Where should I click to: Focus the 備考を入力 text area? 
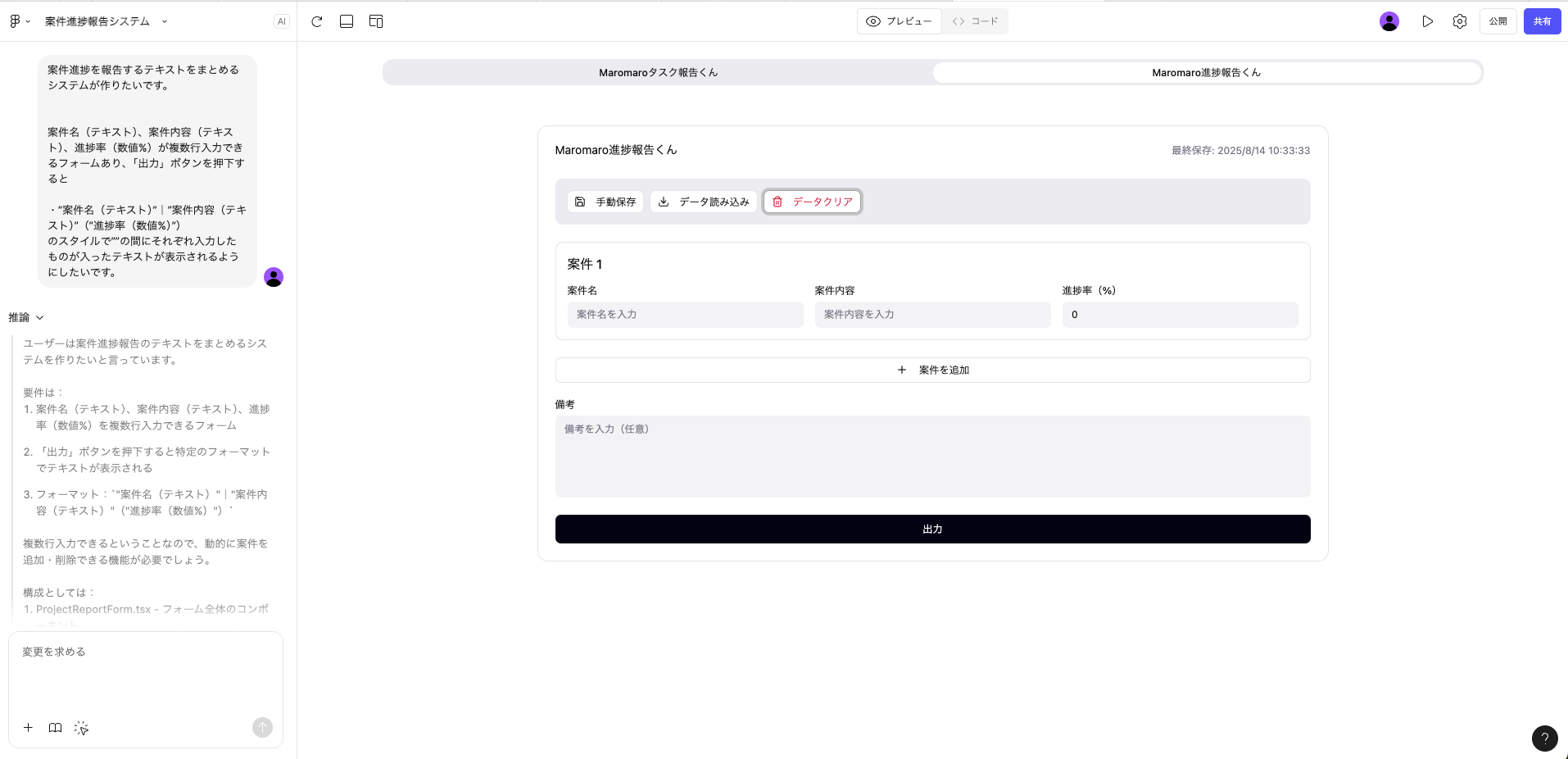(933, 457)
